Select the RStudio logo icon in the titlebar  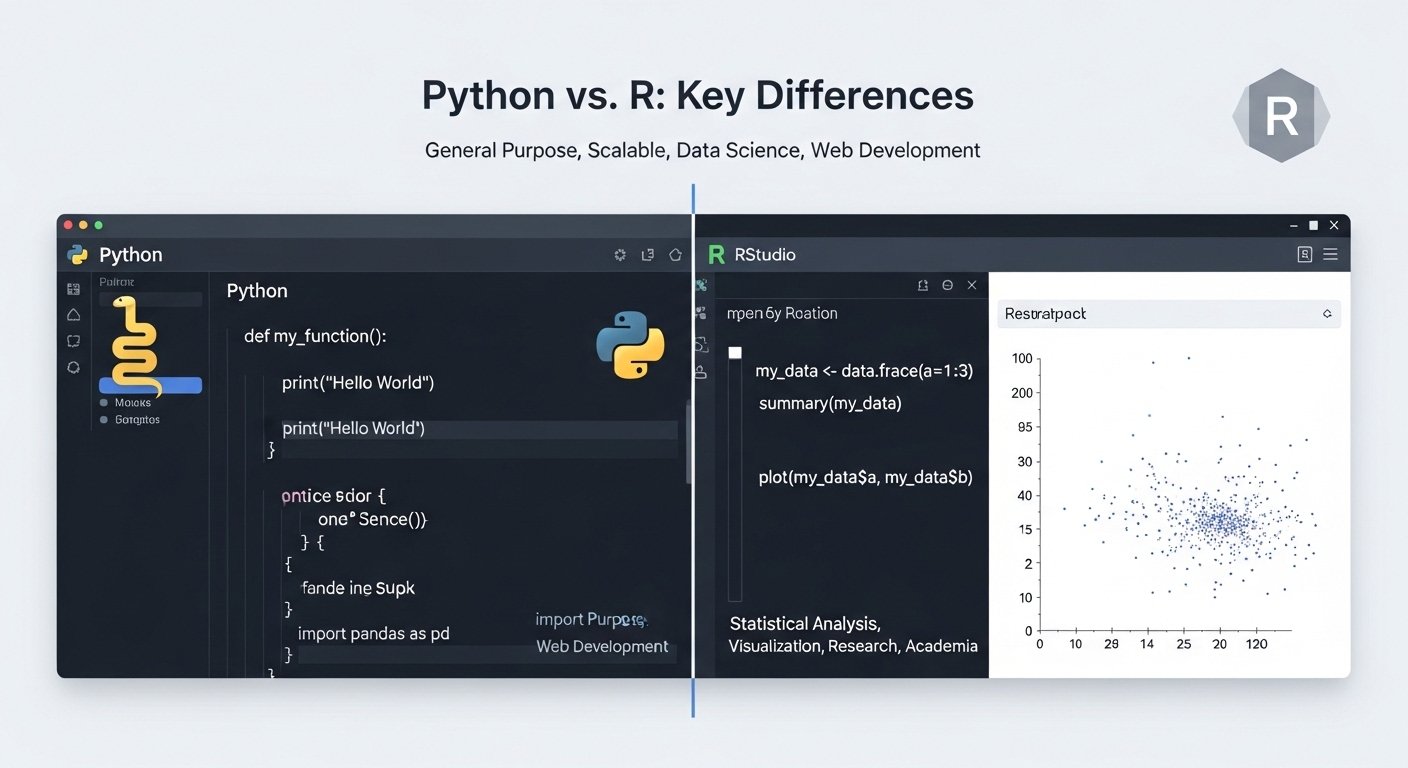point(716,254)
